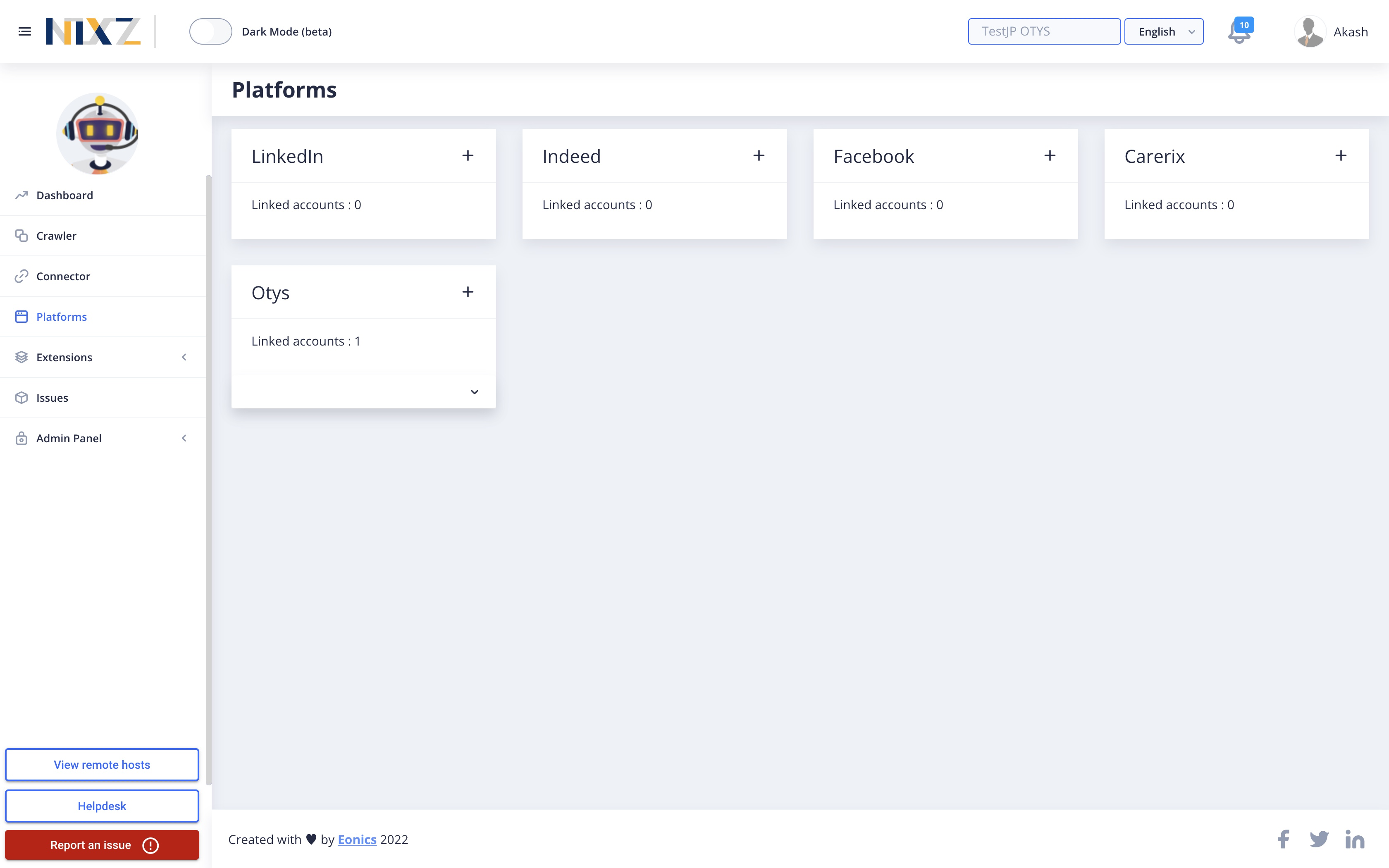
Task: Go to Dashboard in sidebar
Action: 103,195
